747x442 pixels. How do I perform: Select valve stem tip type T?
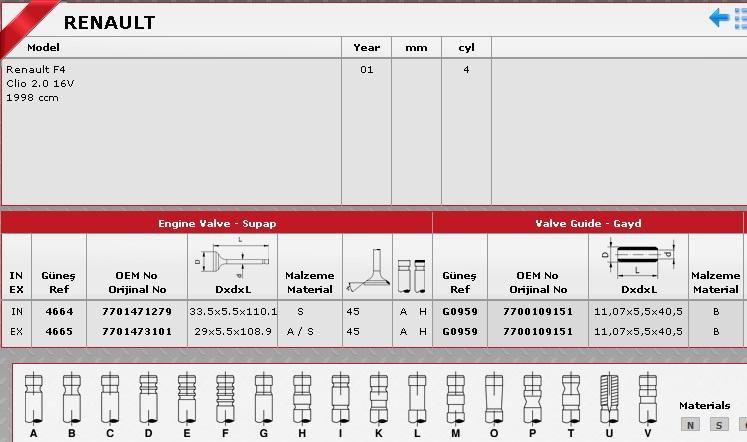(x=571, y=405)
